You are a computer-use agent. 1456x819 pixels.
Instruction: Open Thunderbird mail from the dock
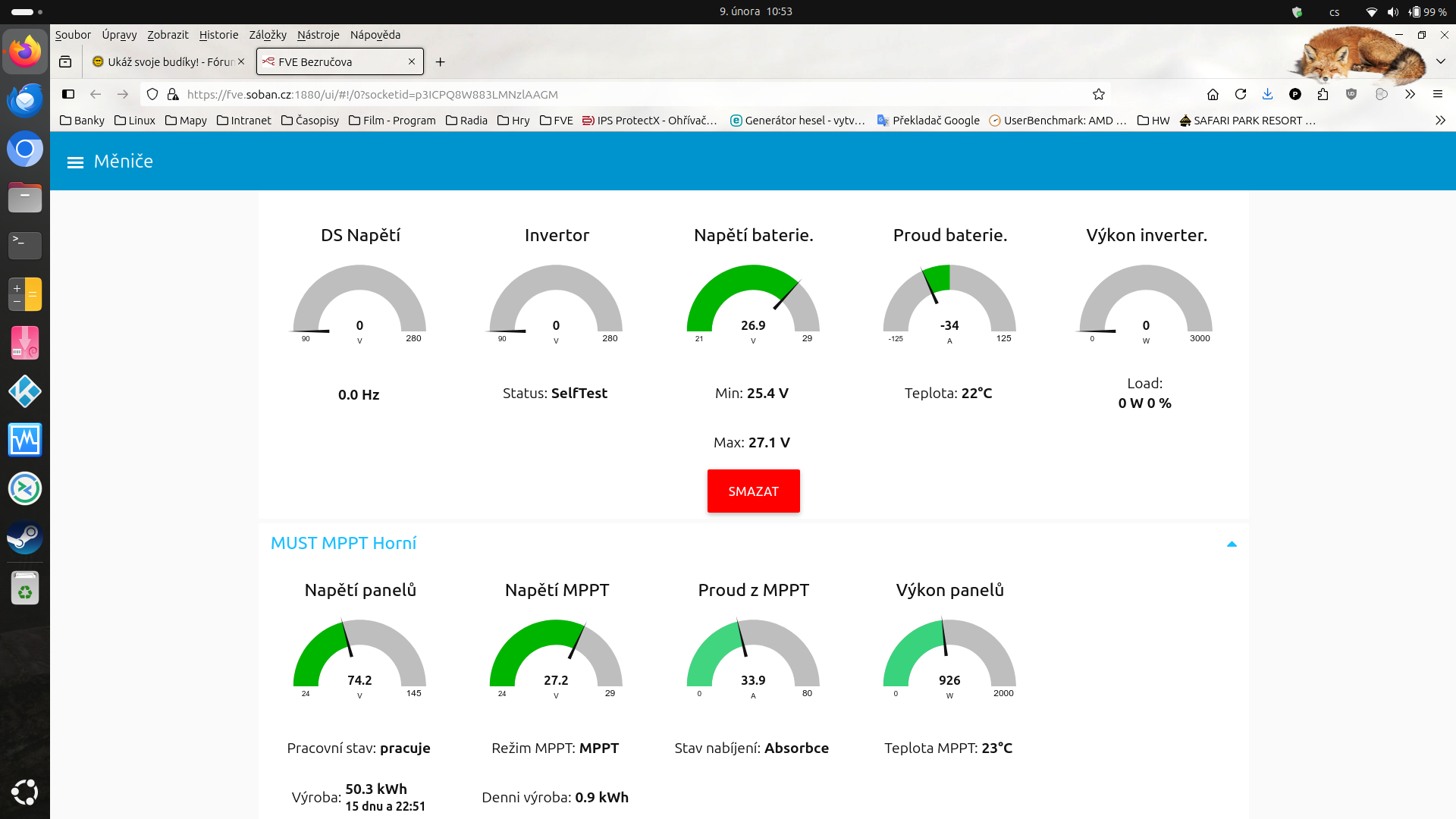tap(25, 100)
